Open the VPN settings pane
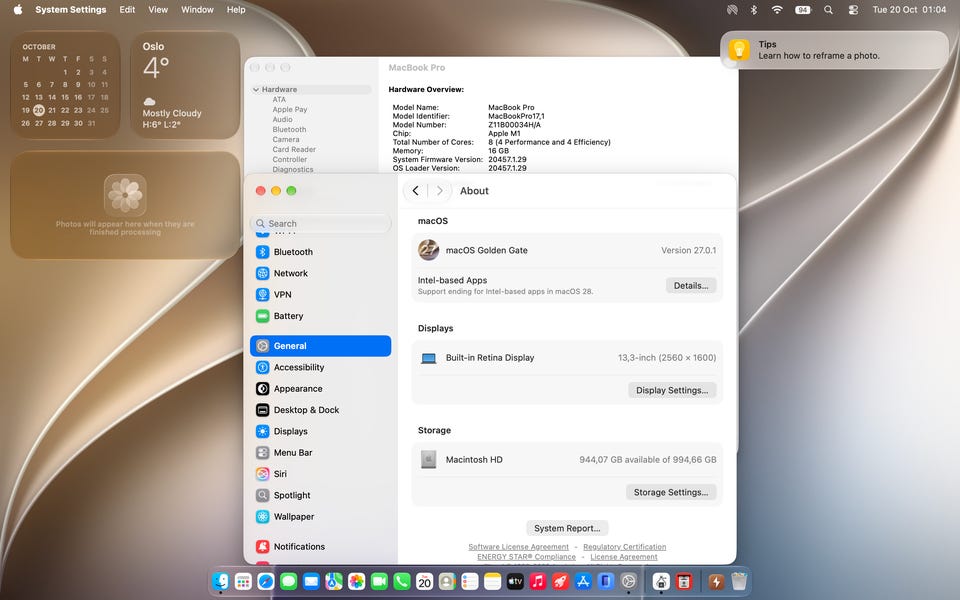 pos(320,294)
